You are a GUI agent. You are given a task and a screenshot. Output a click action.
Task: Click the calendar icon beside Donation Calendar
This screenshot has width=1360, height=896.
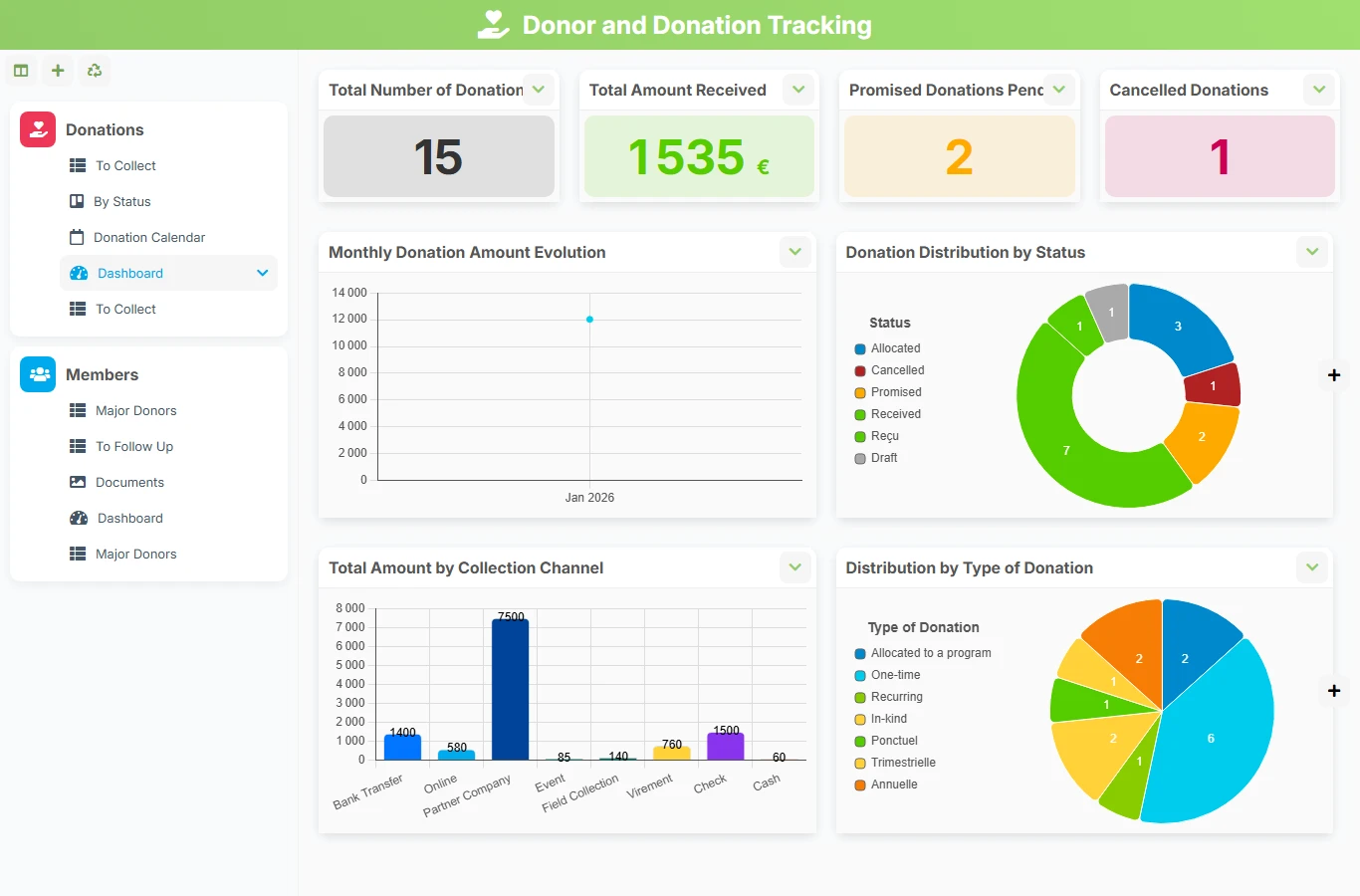77,237
